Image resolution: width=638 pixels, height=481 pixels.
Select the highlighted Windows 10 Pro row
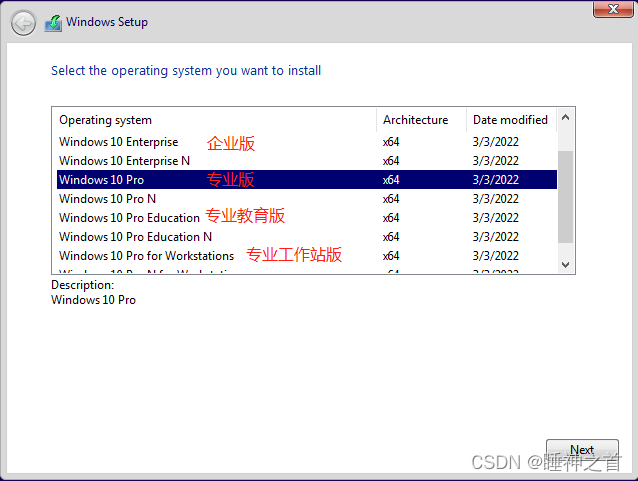[x=307, y=179]
